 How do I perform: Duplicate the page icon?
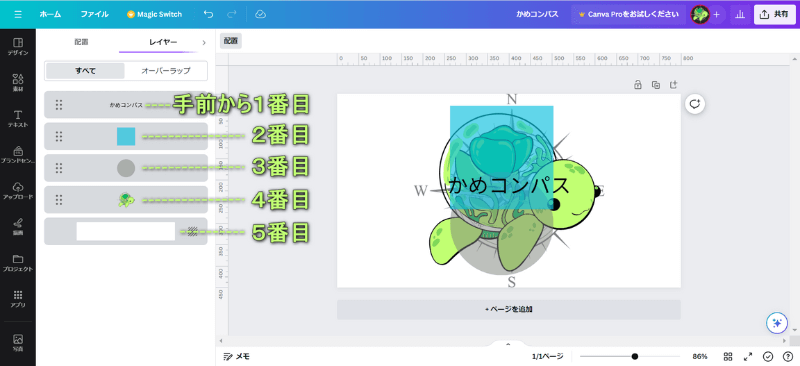point(656,85)
